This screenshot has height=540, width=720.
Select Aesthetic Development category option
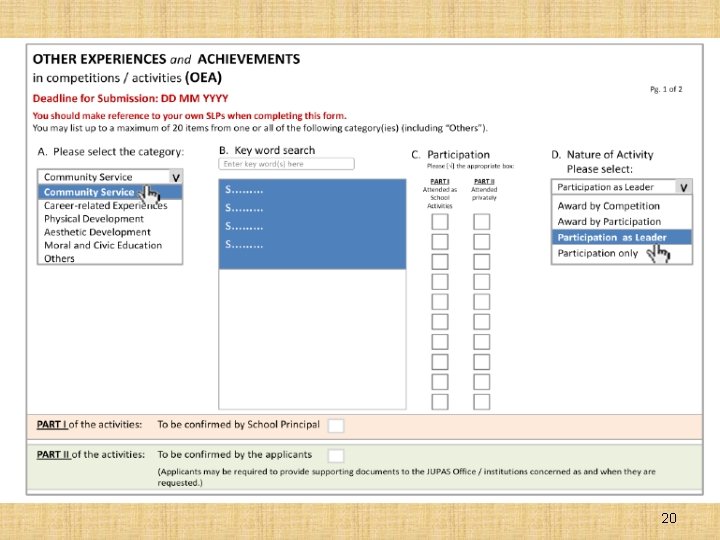coord(97,232)
